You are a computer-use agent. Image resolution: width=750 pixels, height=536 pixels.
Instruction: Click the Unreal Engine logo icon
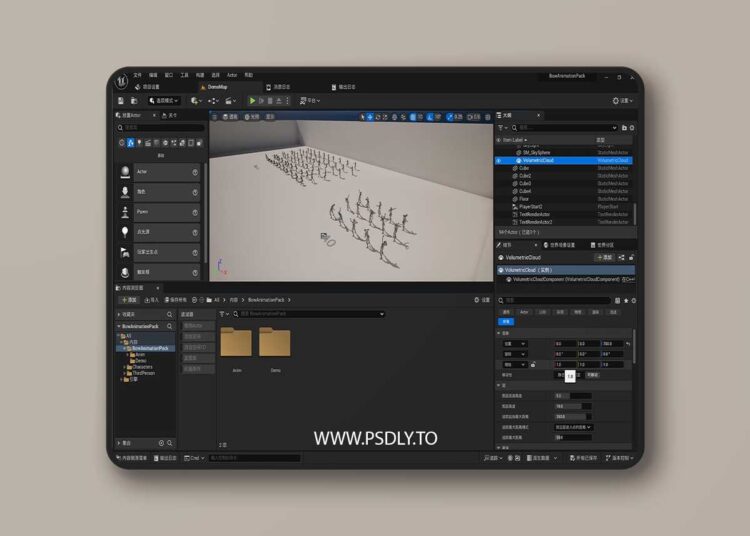click(121, 79)
